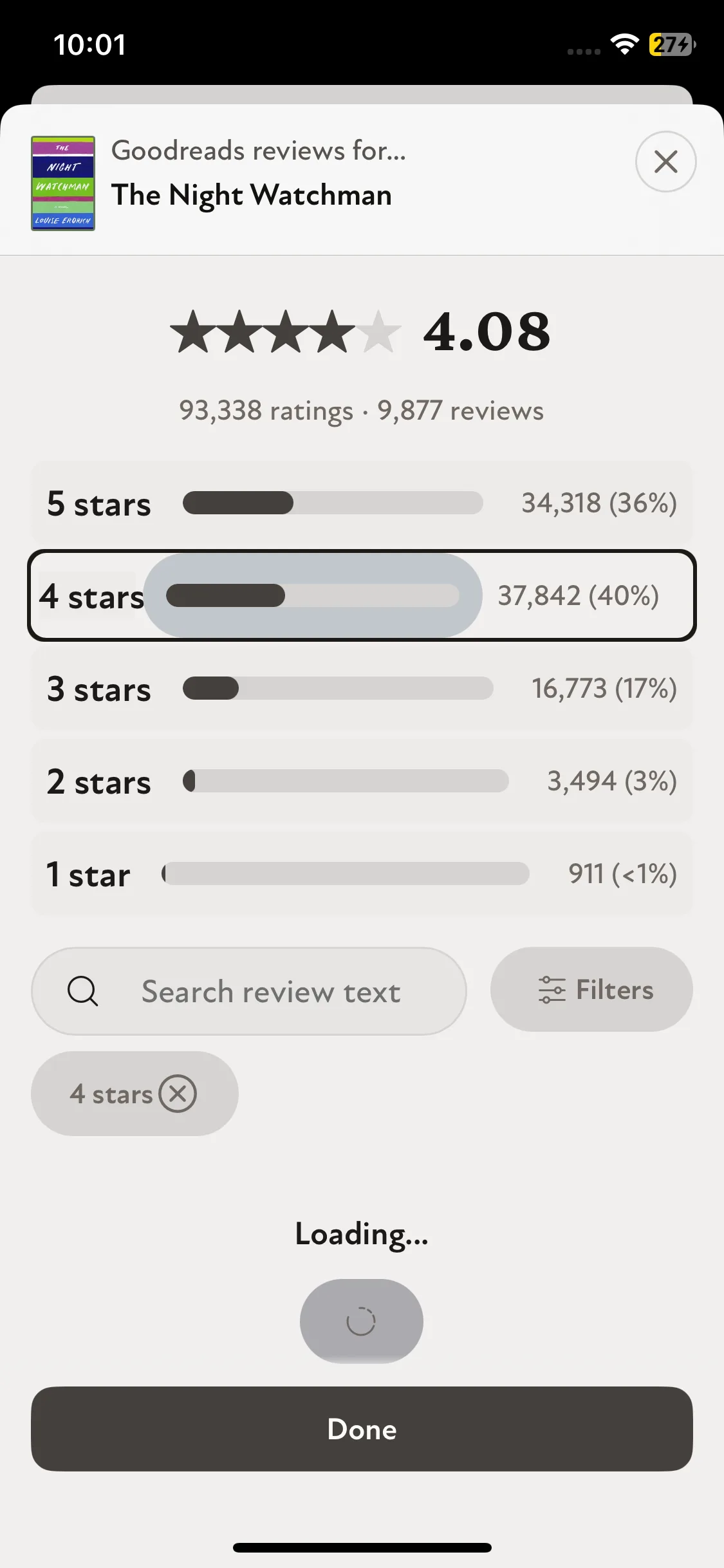Click the 4 stars rating bar
This screenshot has height=1568, width=724.
(x=313, y=595)
